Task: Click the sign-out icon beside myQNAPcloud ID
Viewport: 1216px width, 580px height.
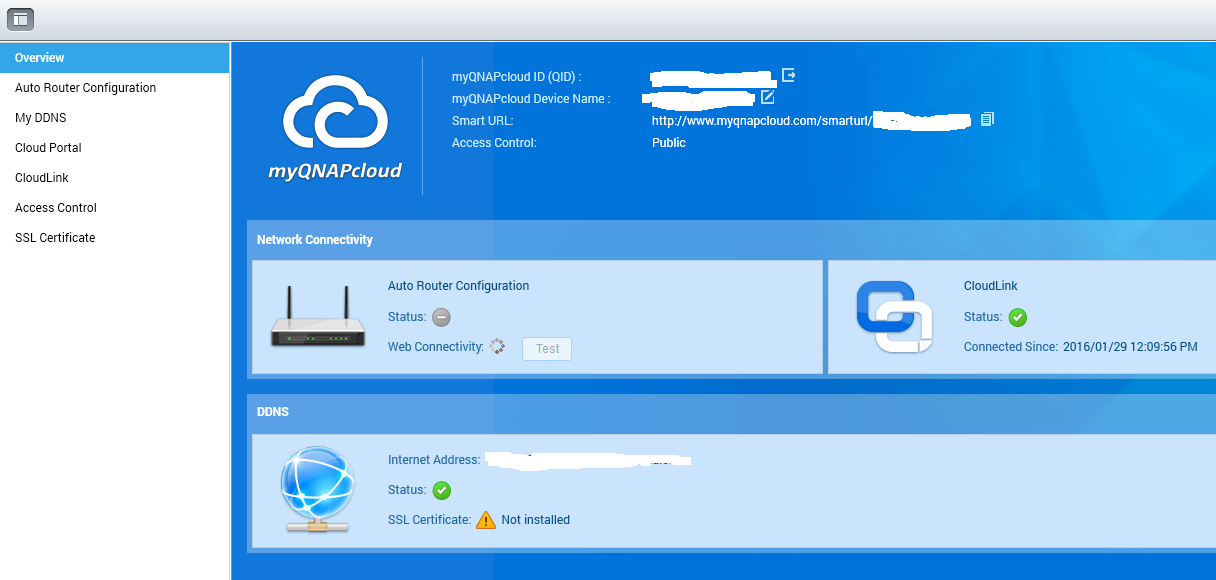Action: click(789, 75)
